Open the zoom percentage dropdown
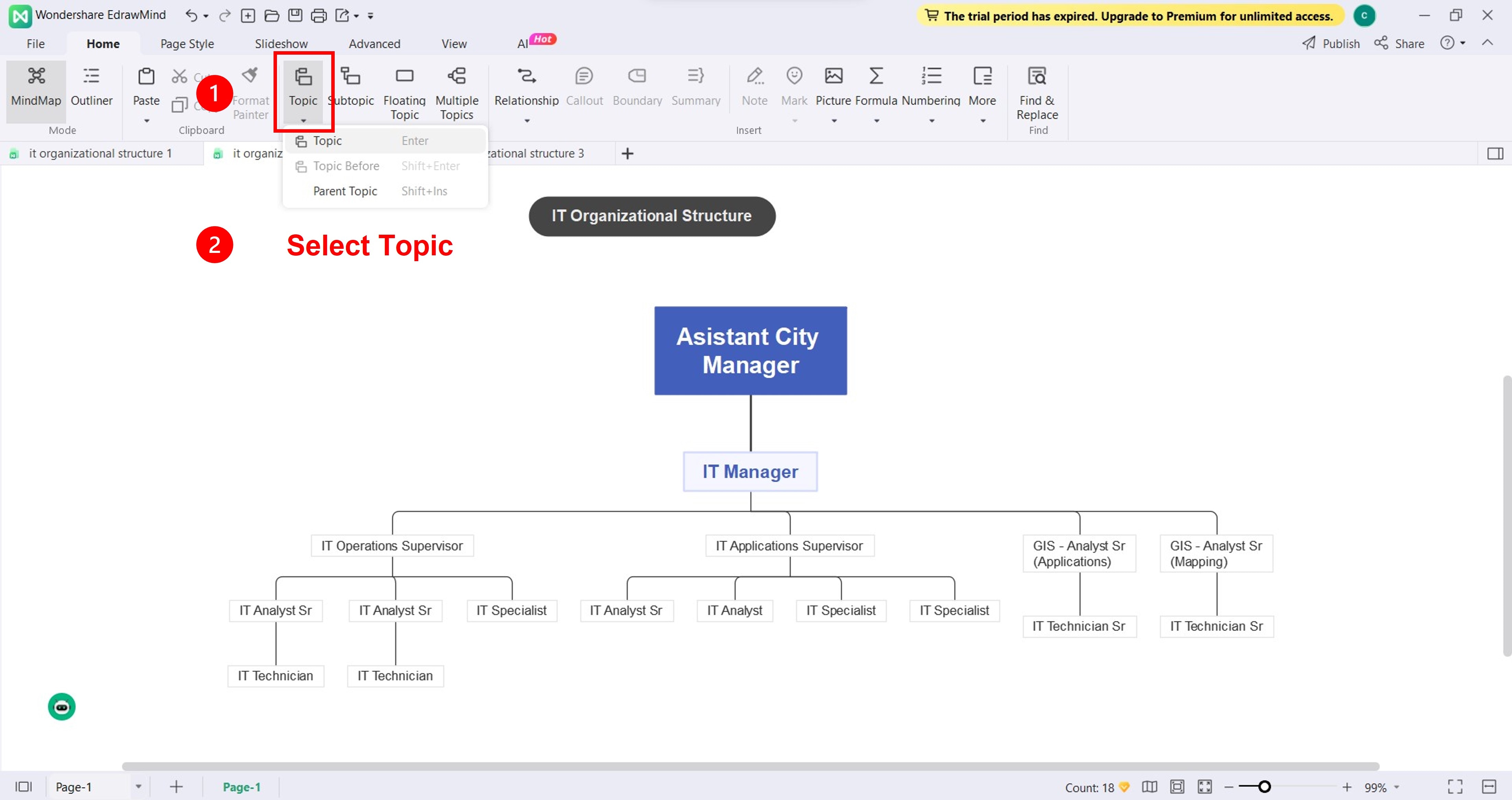 click(x=1397, y=787)
